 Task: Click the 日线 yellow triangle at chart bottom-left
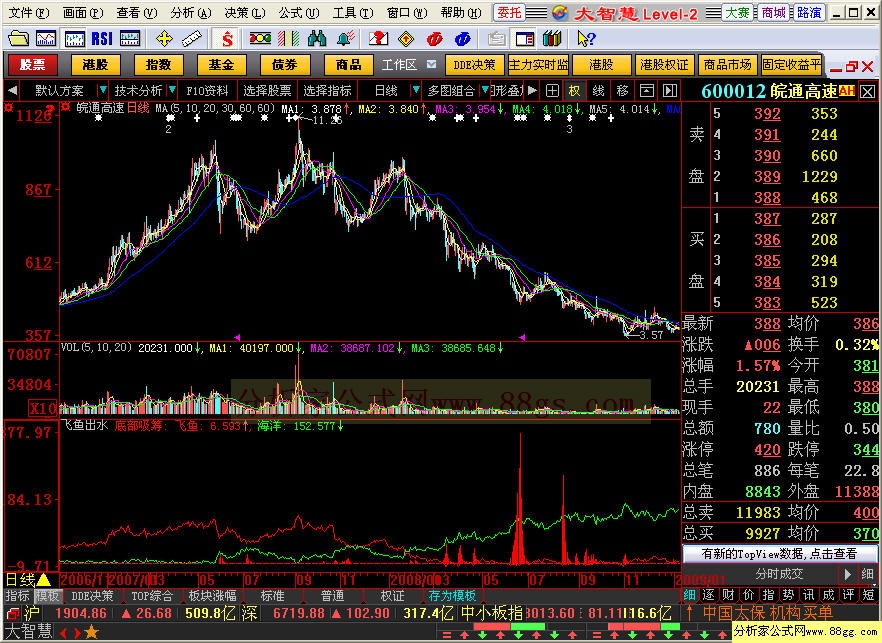tap(43, 579)
